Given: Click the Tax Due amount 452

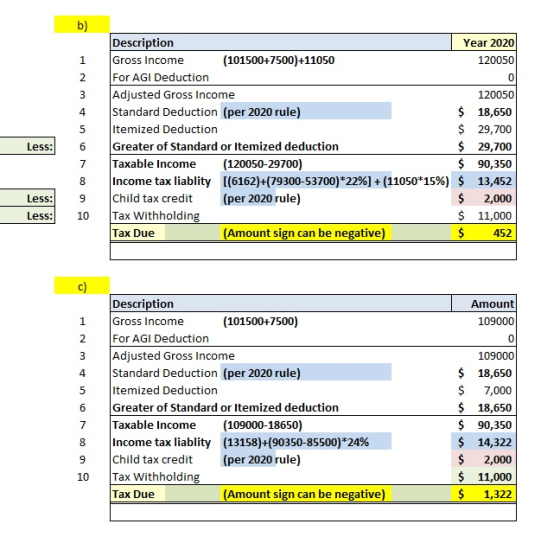Looking at the screenshot, I should point(484,233).
